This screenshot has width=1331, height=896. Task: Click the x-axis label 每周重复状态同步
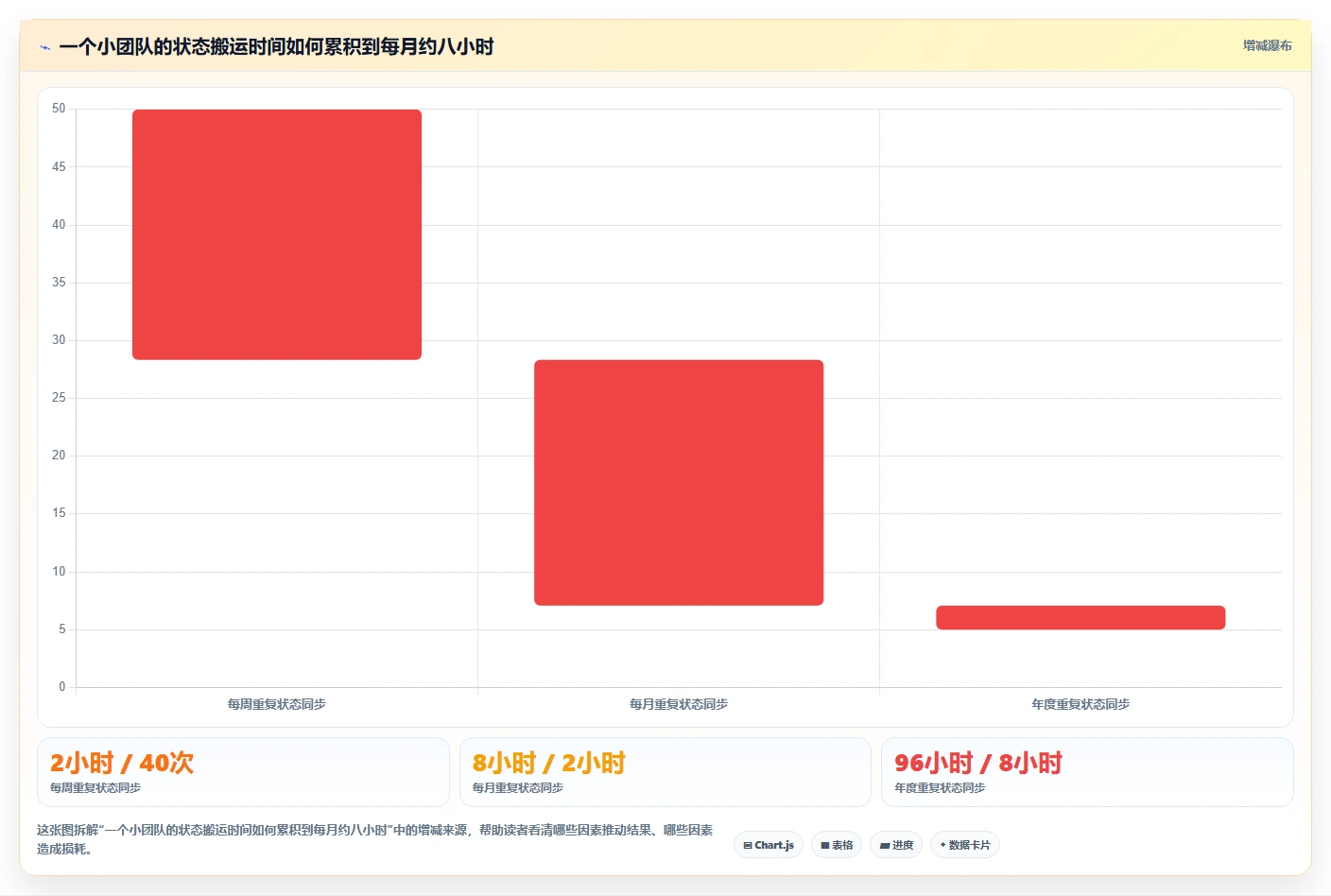click(277, 704)
